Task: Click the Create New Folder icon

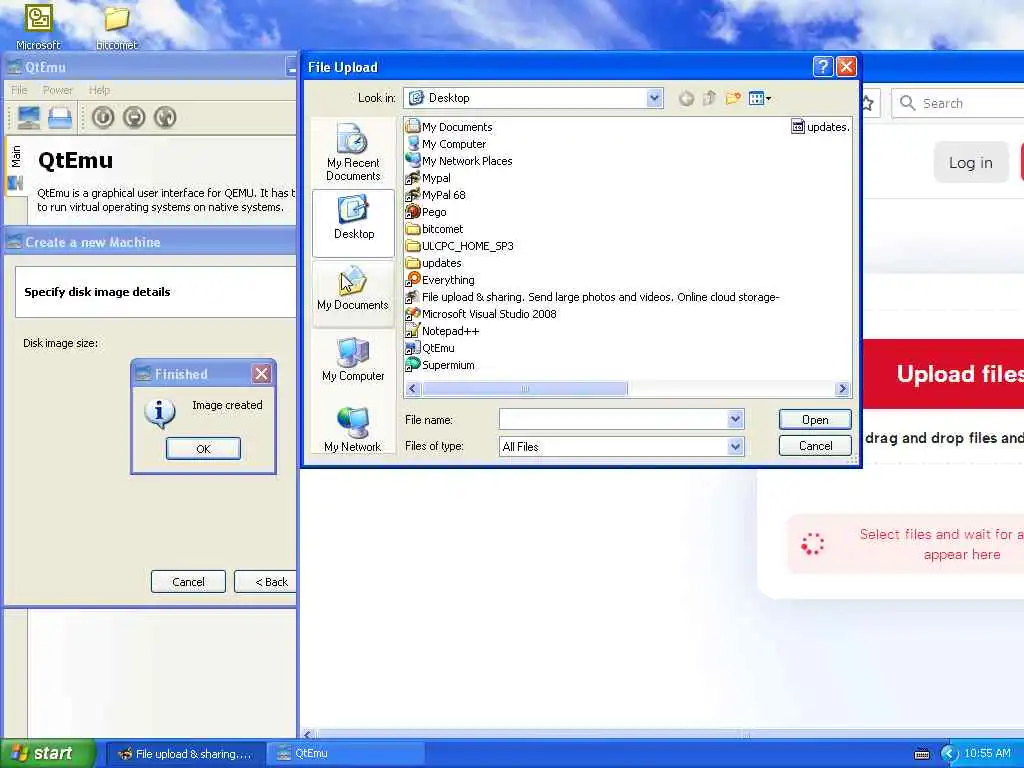Action: 733,99
